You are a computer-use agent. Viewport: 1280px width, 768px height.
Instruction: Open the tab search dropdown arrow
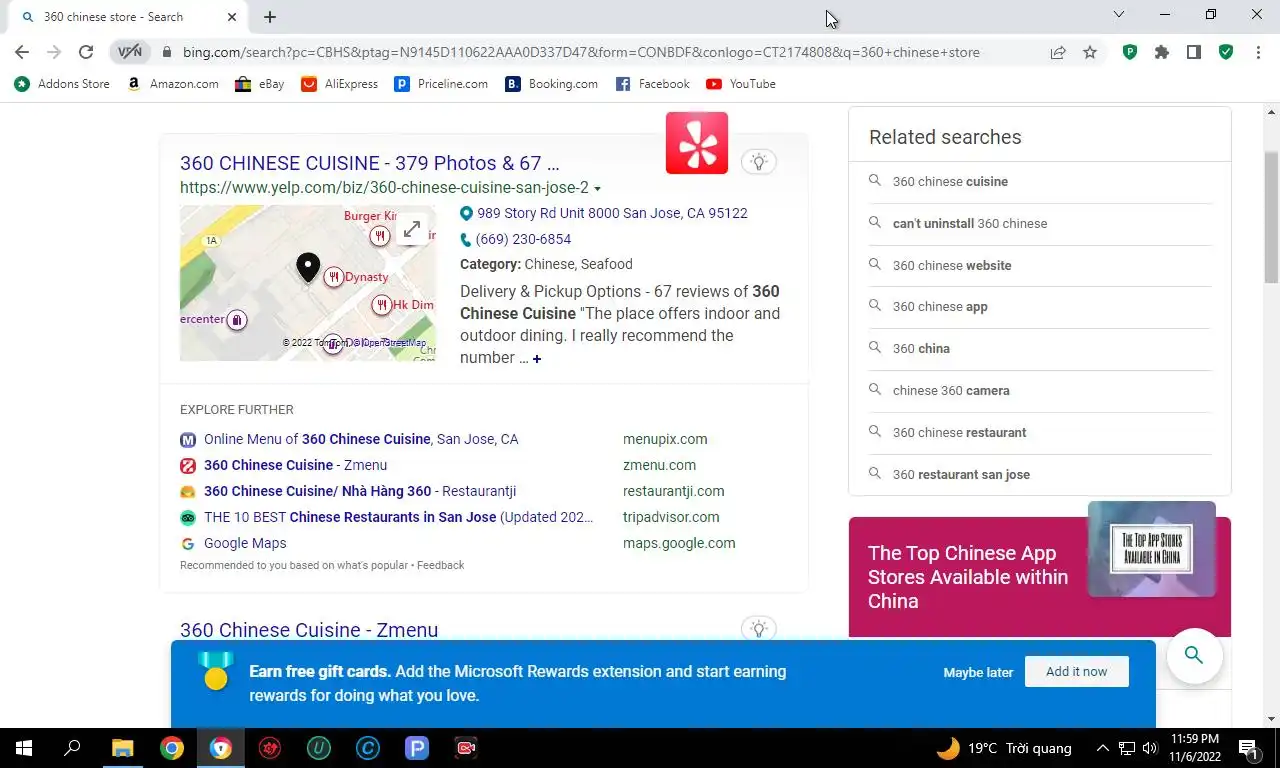(x=1119, y=14)
